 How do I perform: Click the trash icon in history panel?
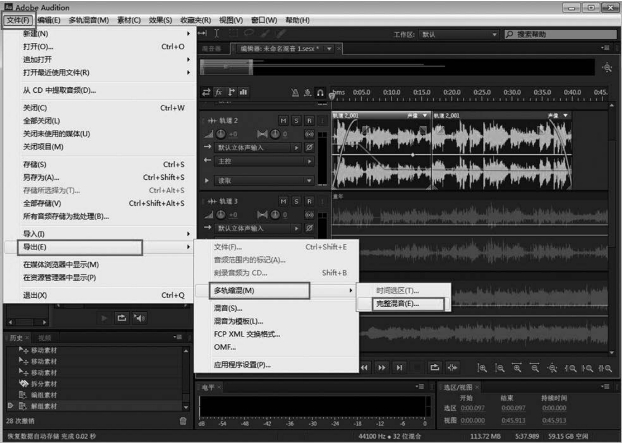tap(182, 420)
